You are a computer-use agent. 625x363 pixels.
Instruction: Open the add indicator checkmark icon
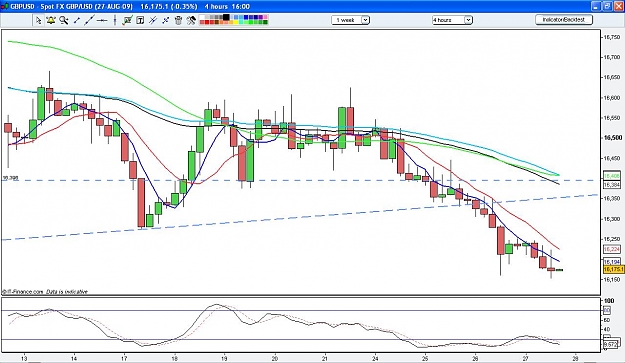(x=127, y=20)
